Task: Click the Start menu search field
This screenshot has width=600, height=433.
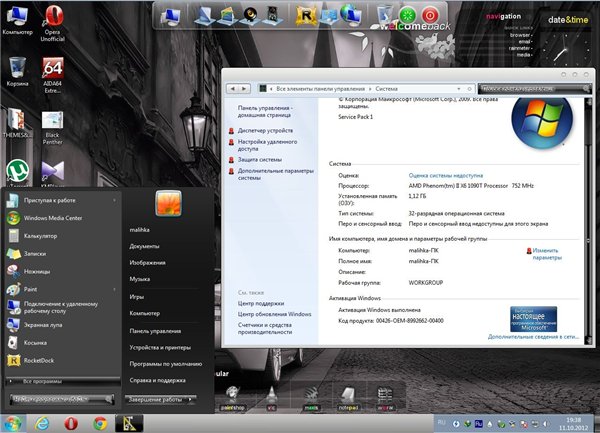Action: pyautogui.click(x=58, y=399)
